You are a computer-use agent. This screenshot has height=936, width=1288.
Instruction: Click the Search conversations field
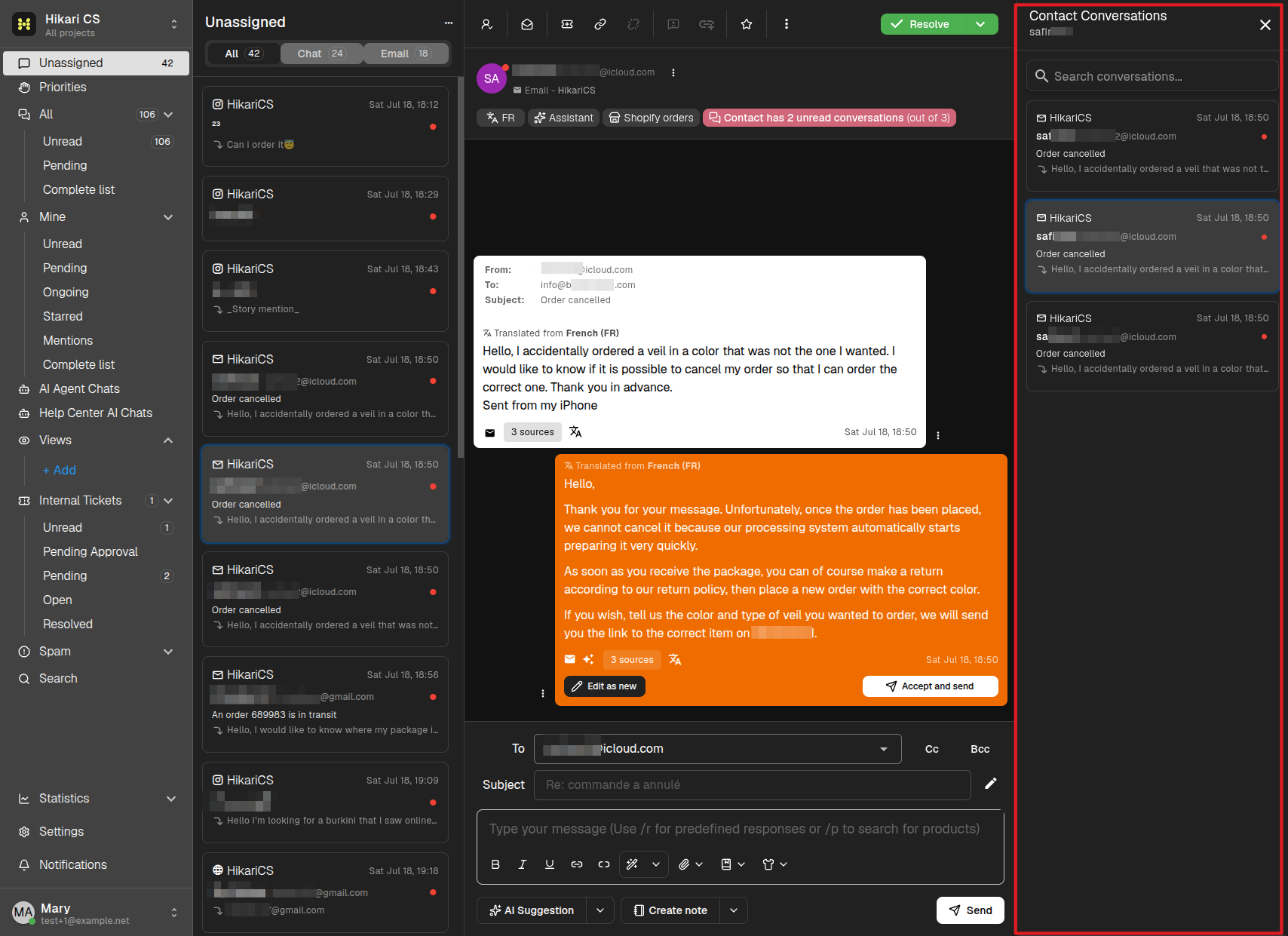coord(1152,76)
